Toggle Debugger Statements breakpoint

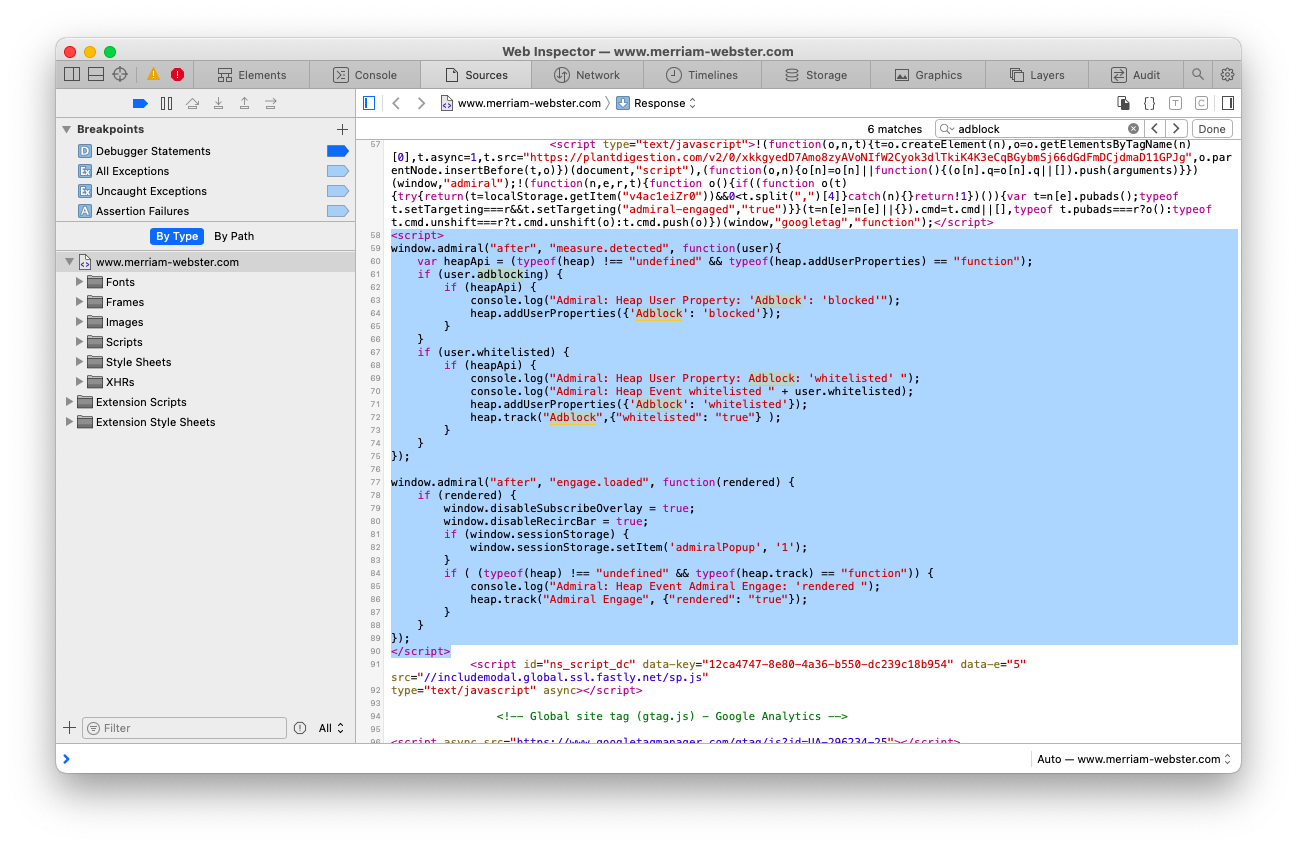tap(338, 151)
